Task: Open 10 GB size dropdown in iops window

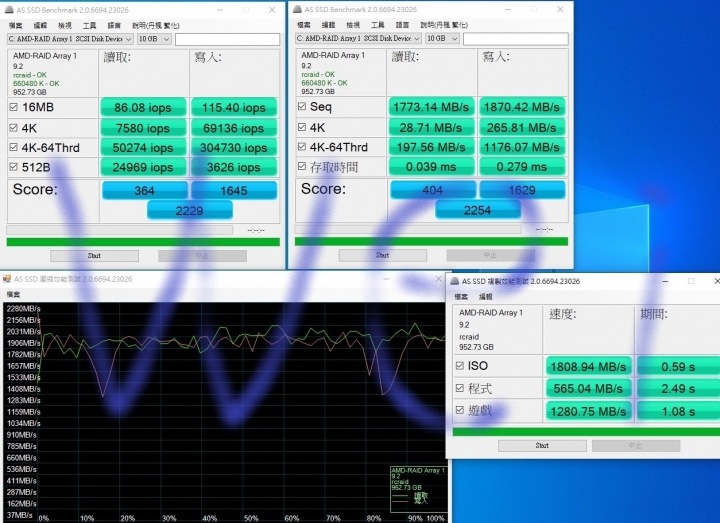Action: [x=154, y=39]
